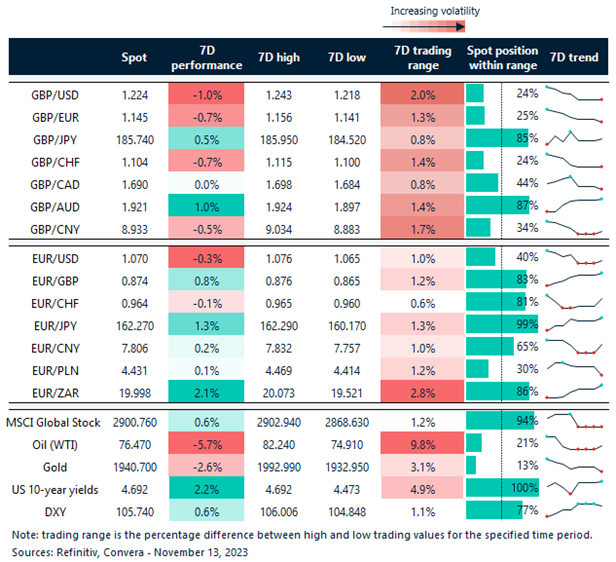
Task: Click the Sources: Refinitiv, Convera footnote
Action: [x=129, y=549]
